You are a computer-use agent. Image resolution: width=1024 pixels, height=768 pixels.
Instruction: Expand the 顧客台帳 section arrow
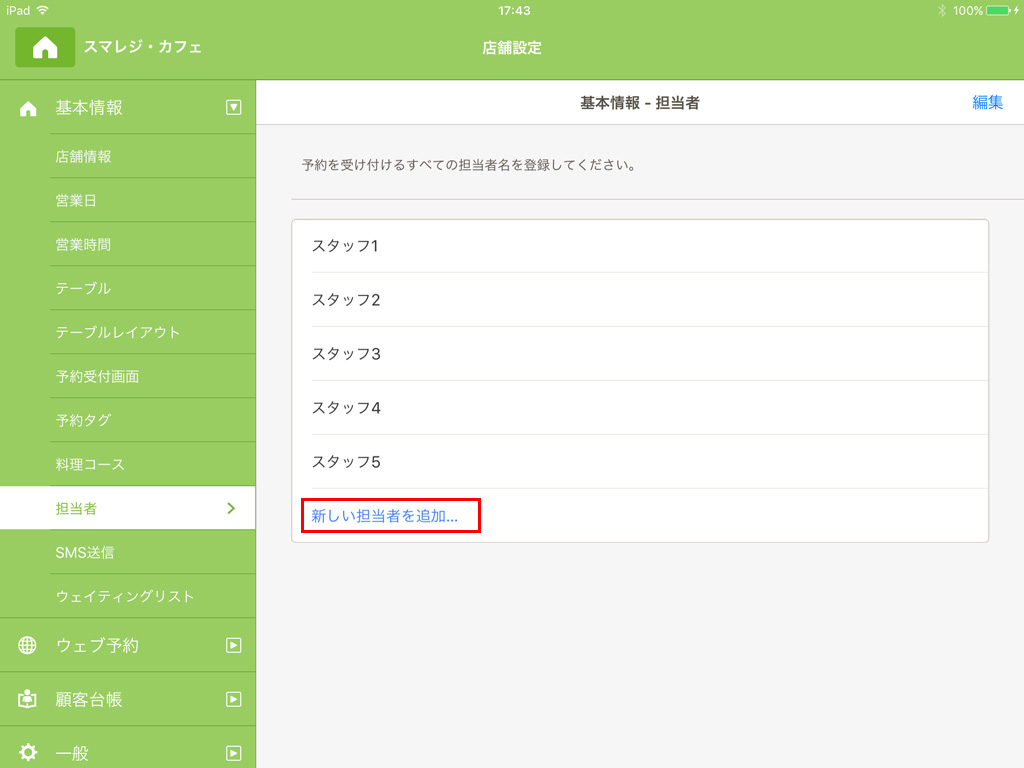click(x=234, y=699)
